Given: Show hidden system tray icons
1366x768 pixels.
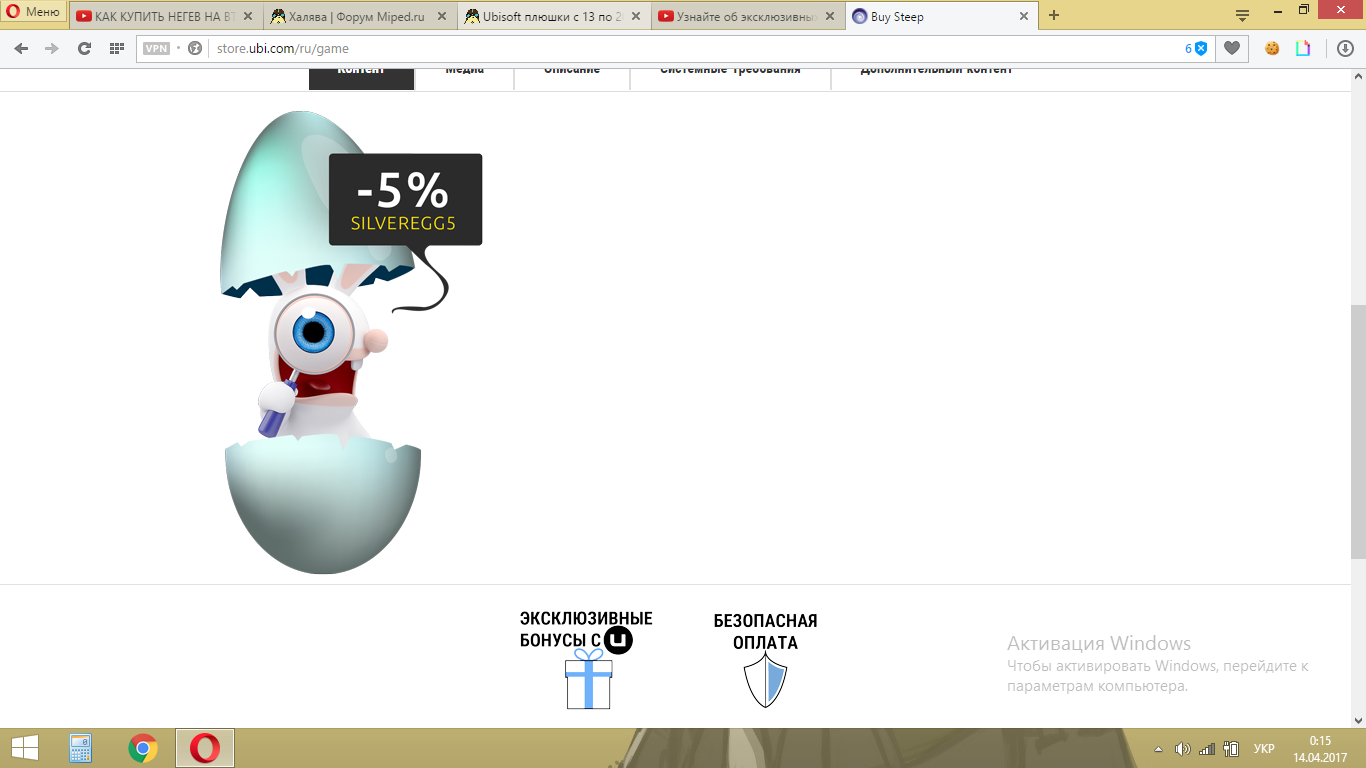Looking at the screenshot, I should point(1159,749).
